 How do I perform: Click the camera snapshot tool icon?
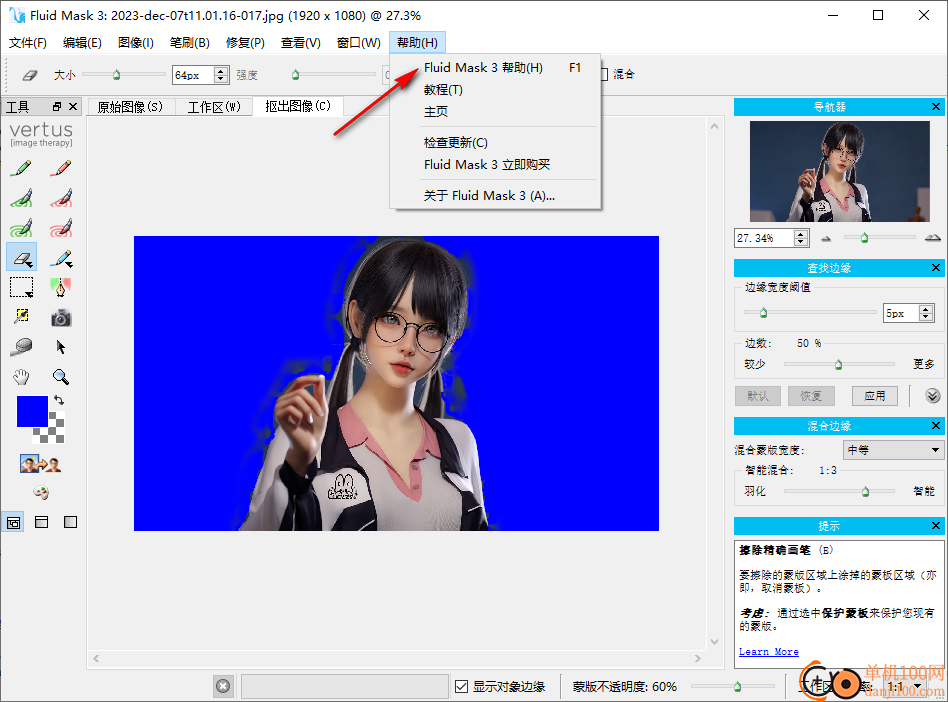pos(60,317)
